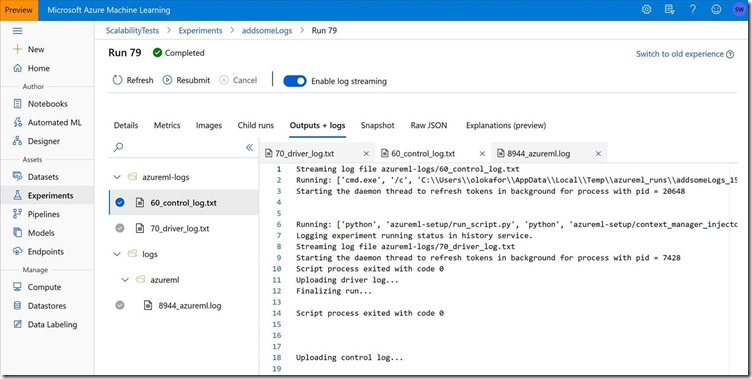Image resolution: width=752 pixels, height=379 pixels.
Task: Open the SW user account avatar
Action: tap(739, 10)
